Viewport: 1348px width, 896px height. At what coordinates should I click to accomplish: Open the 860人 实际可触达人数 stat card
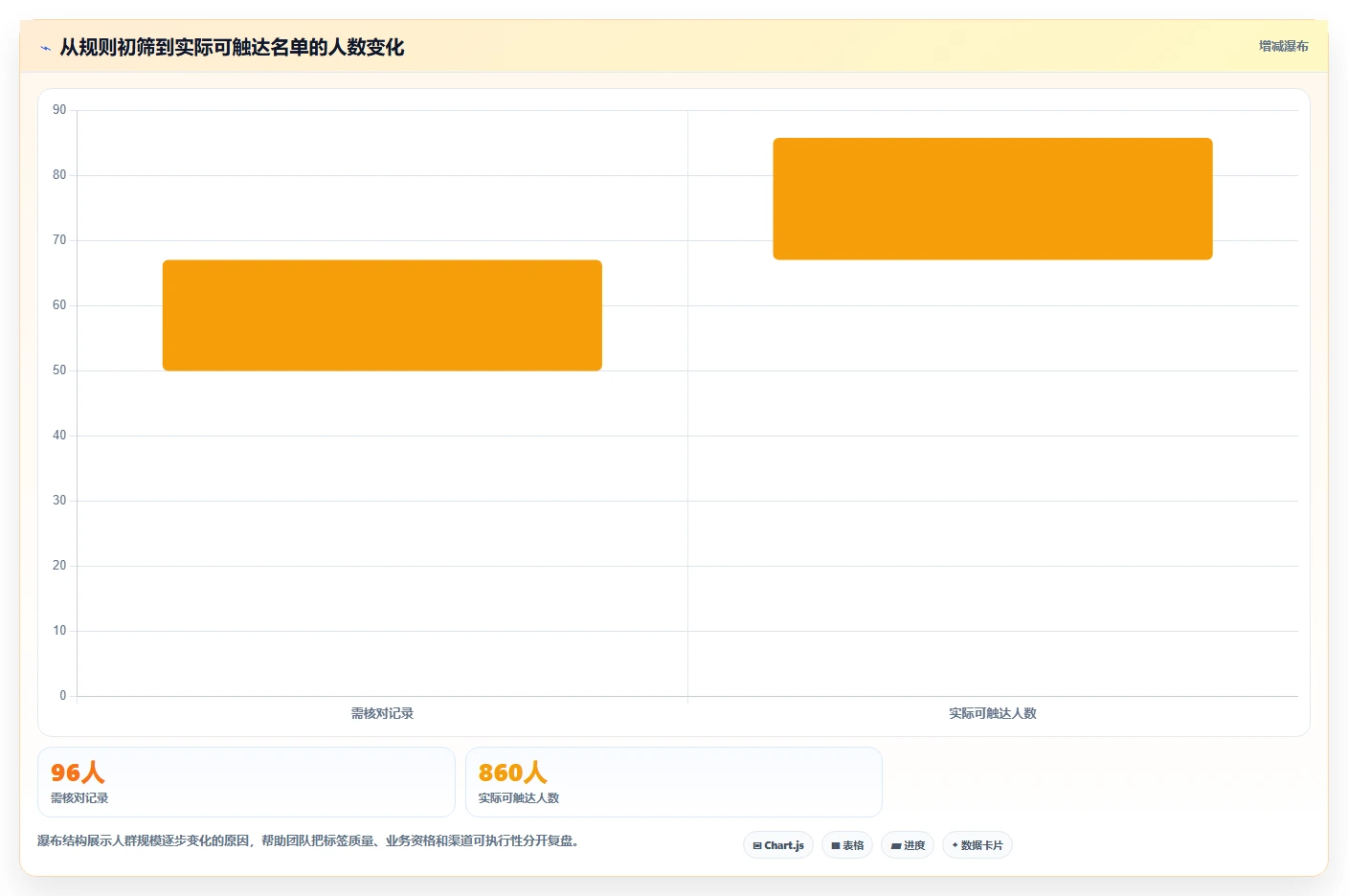click(x=674, y=782)
